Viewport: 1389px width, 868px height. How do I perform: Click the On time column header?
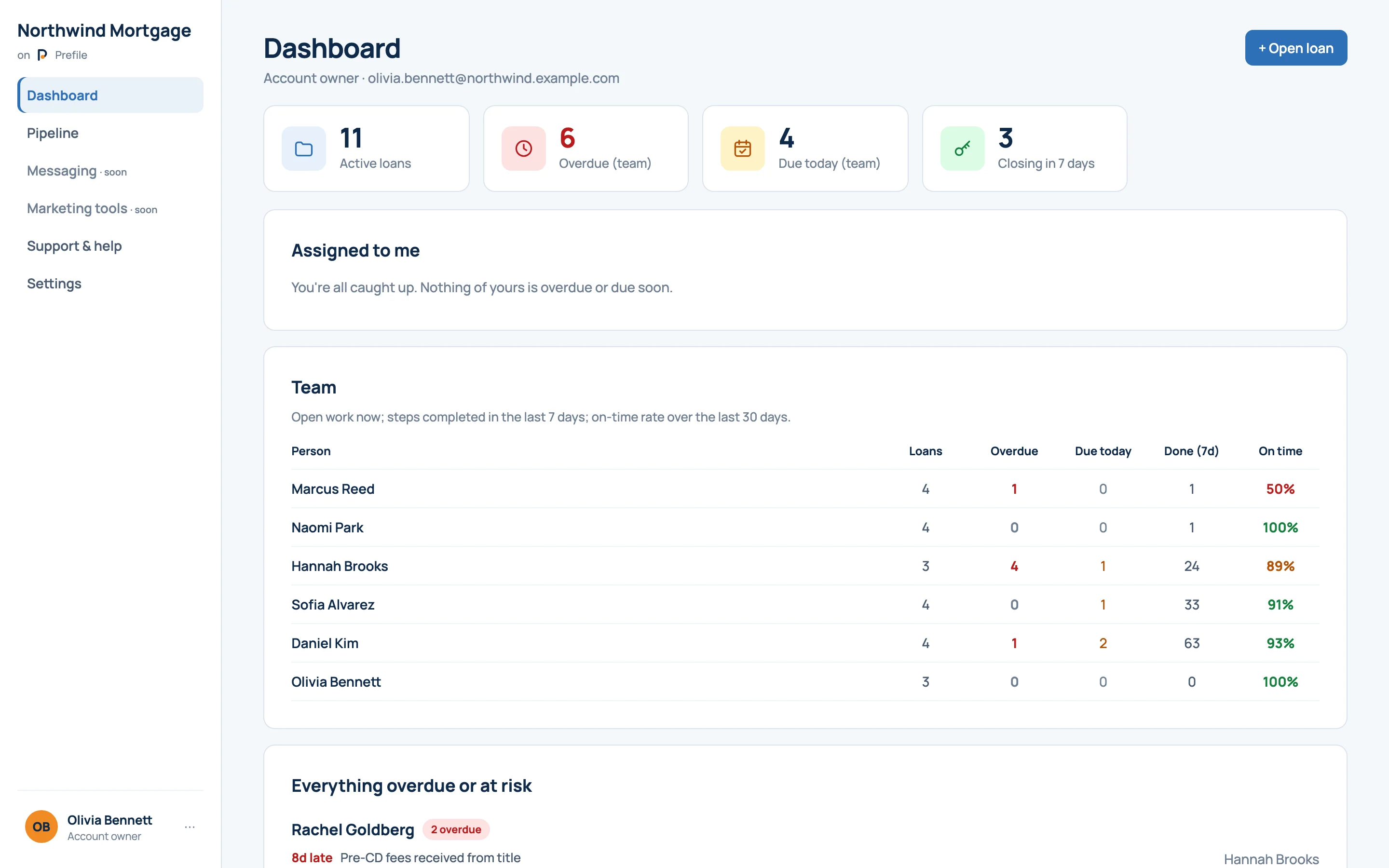coord(1280,451)
